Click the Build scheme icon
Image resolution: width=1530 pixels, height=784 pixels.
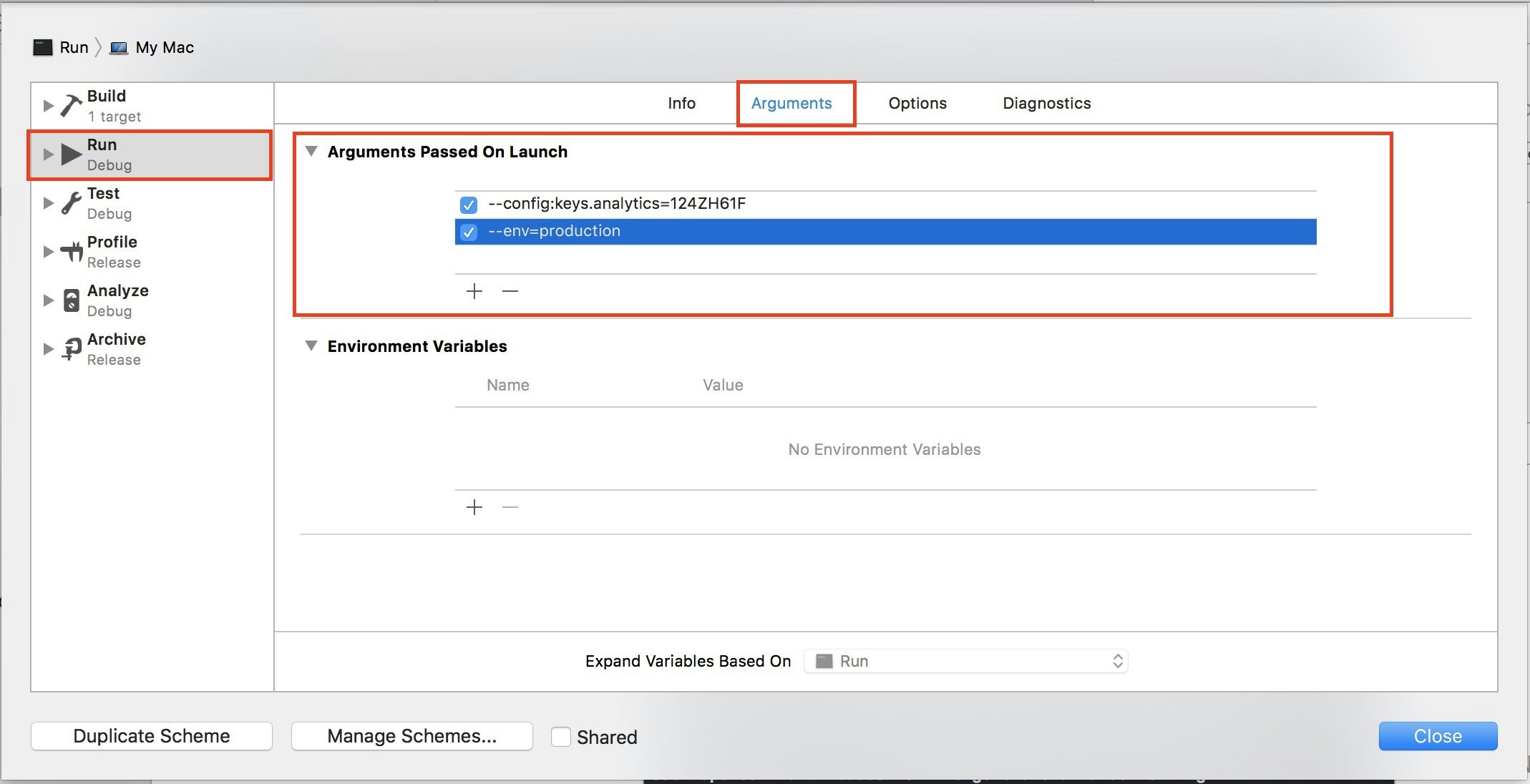(x=70, y=102)
